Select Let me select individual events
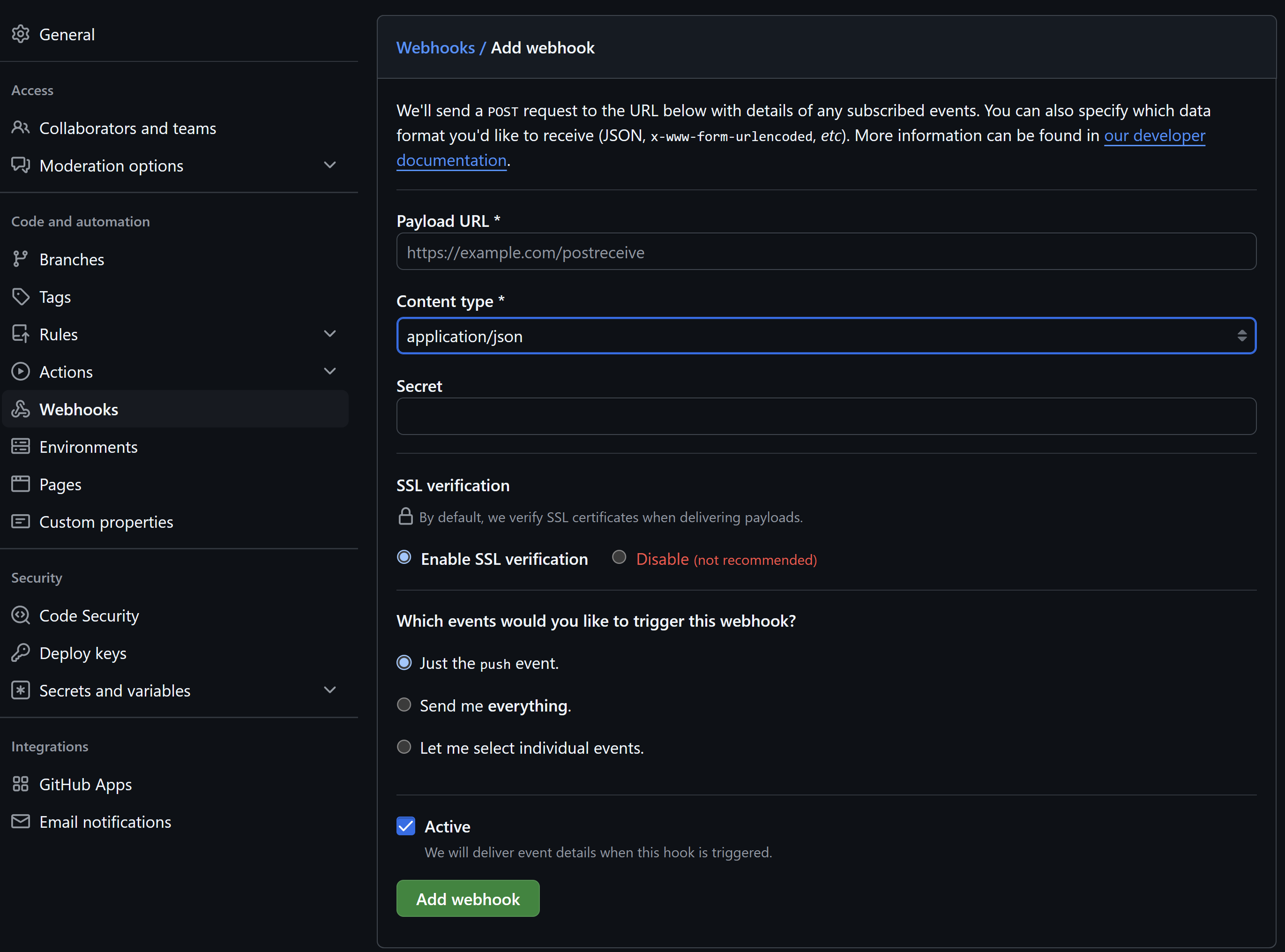The width and height of the screenshot is (1285, 952). [404, 747]
